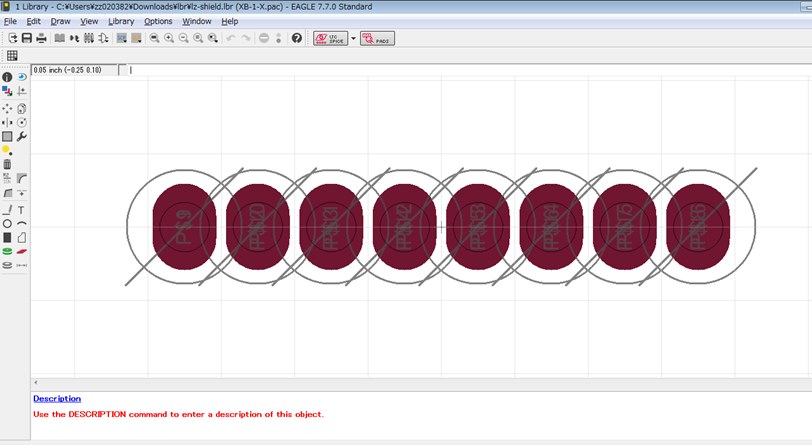
Task: Select the Wire line drawing tool
Action: coord(7,210)
